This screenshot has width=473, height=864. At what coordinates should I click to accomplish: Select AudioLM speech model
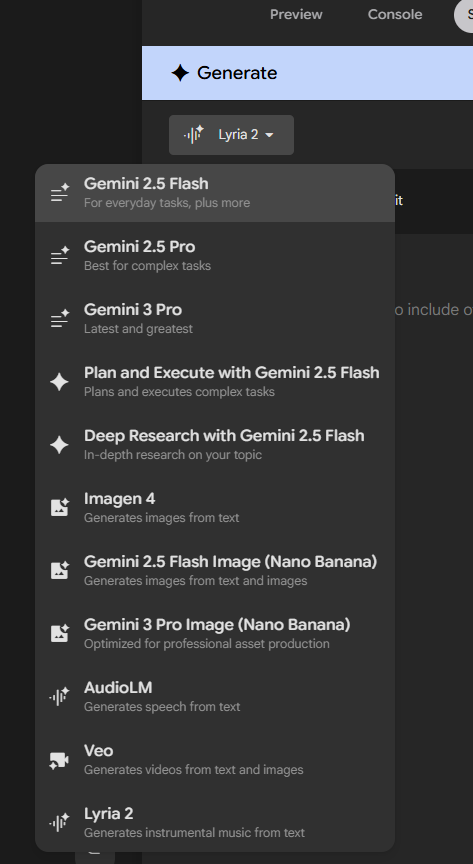click(x=215, y=696)
